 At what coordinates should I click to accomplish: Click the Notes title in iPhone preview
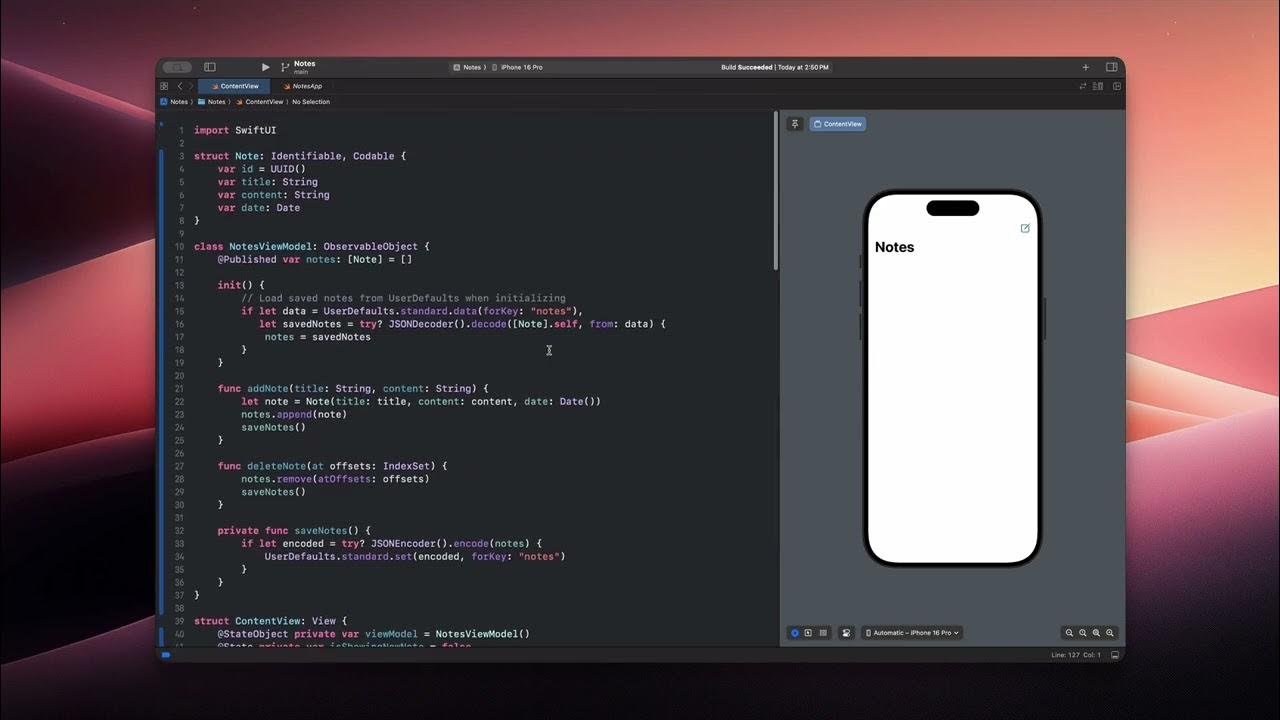pos(894,247)
